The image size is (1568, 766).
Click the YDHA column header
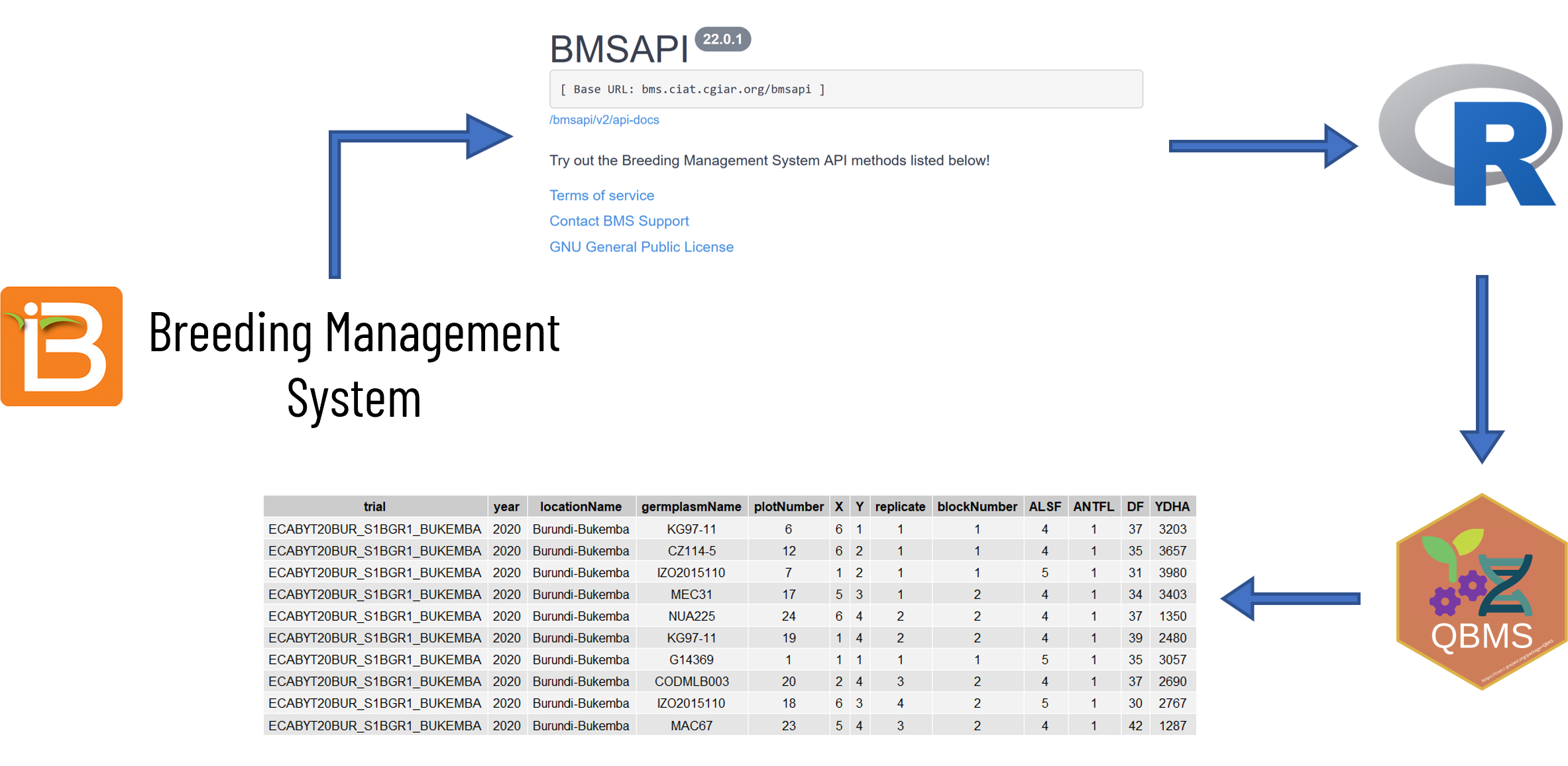(x=1172, y=507)
